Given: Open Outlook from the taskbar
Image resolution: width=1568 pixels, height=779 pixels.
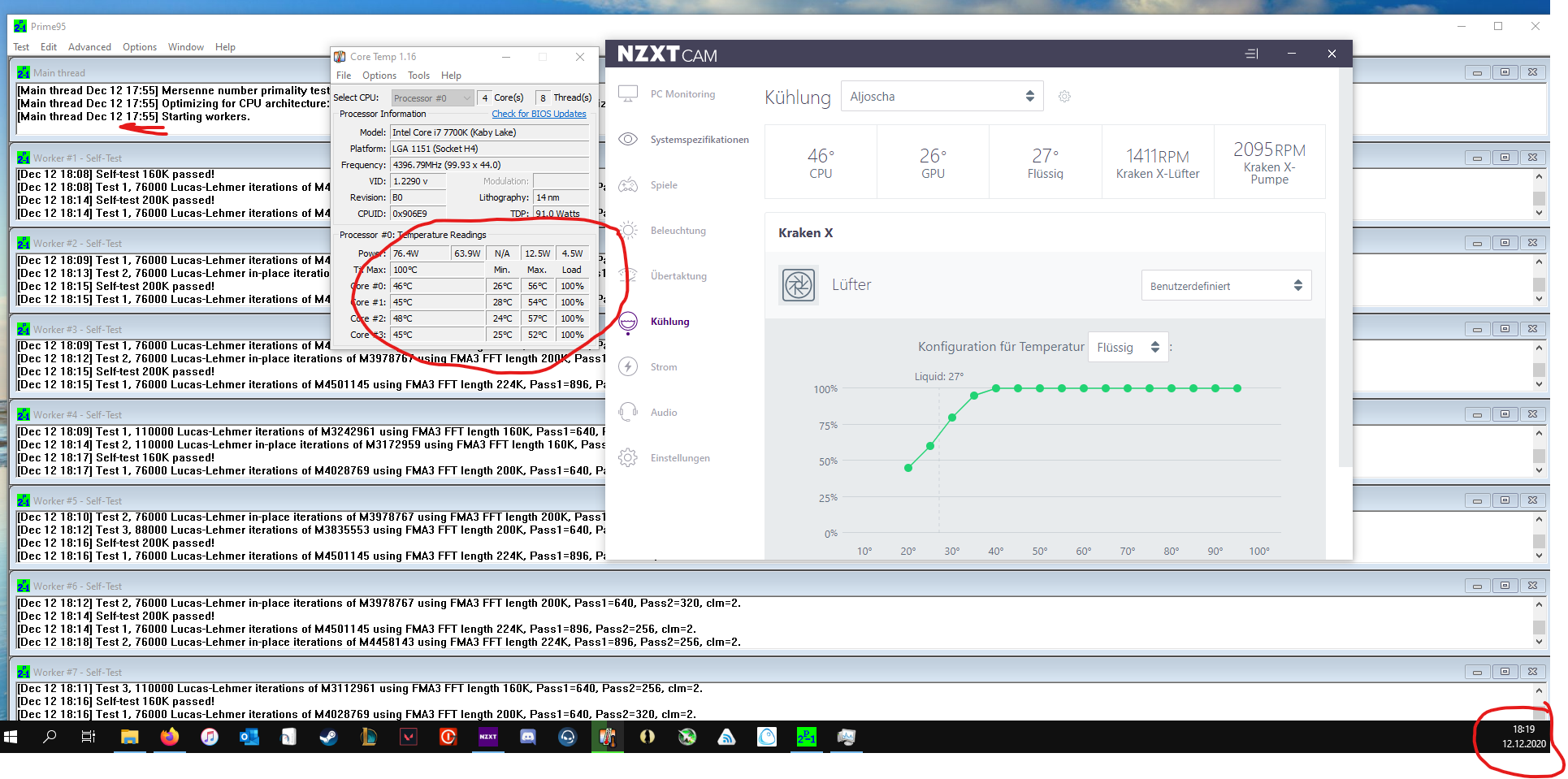Looking at the screenshot, I should point(249,737).
